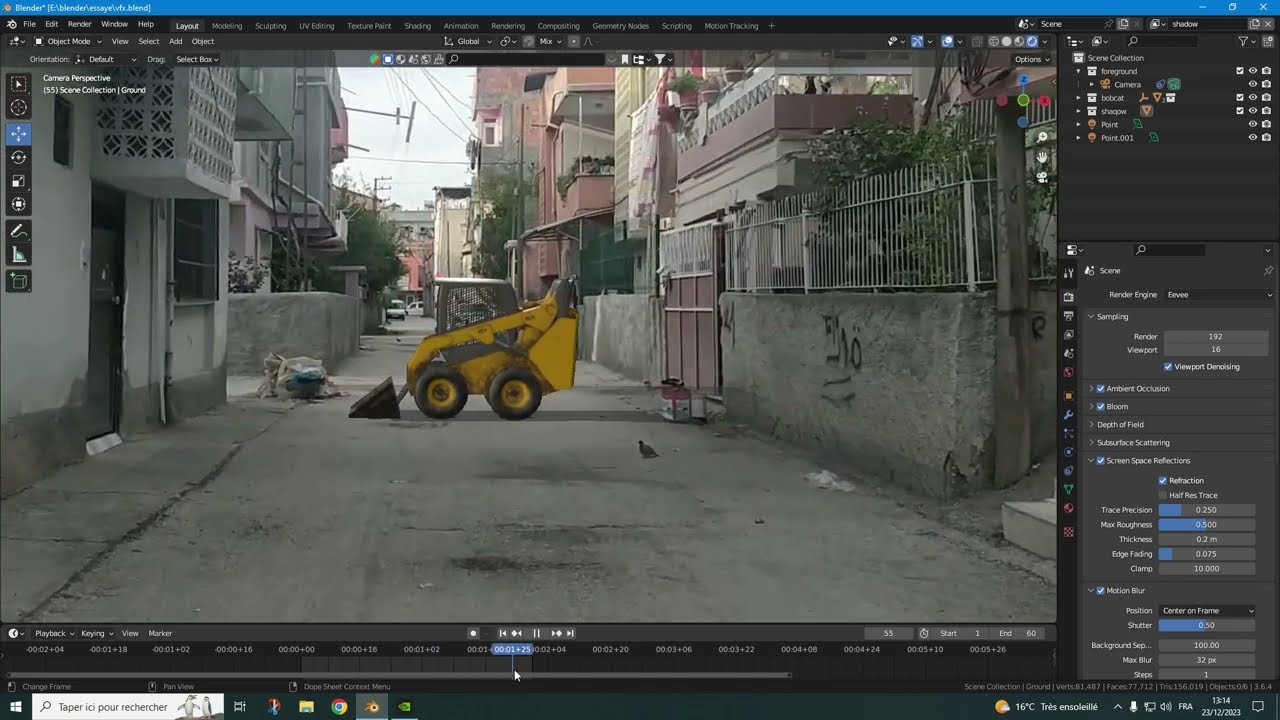Toggle Viewport Denoising checkbox

[1168, 367]
